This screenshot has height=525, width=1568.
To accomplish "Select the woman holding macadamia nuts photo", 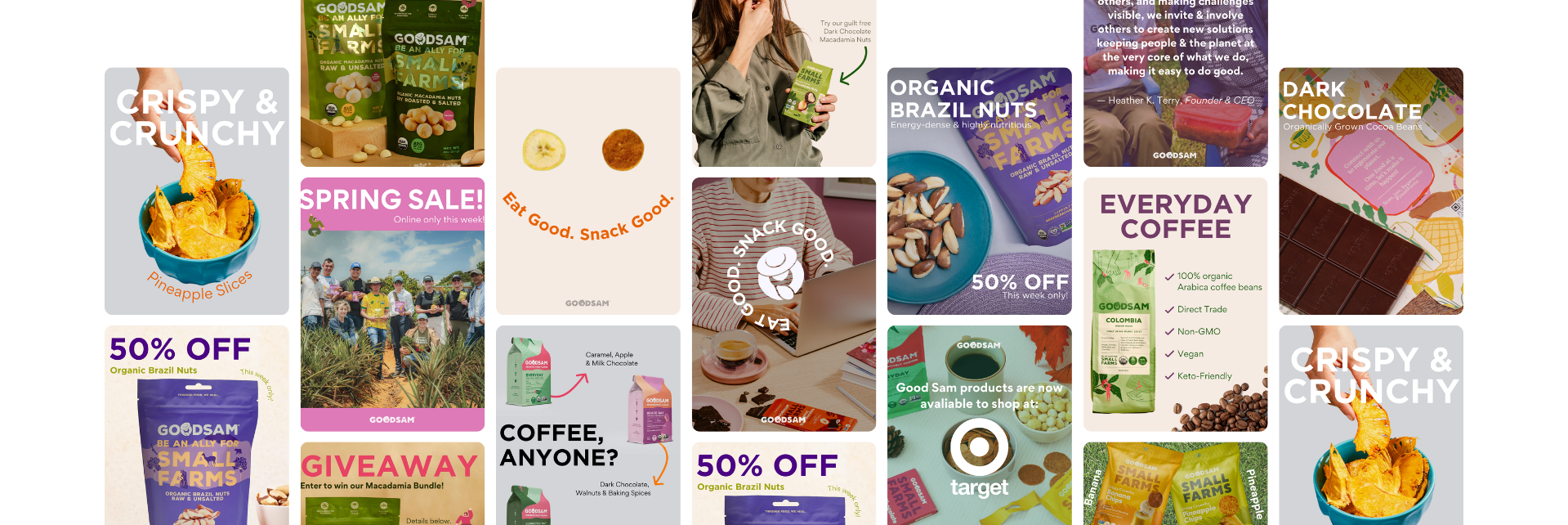I will click(x=784, y=83).
